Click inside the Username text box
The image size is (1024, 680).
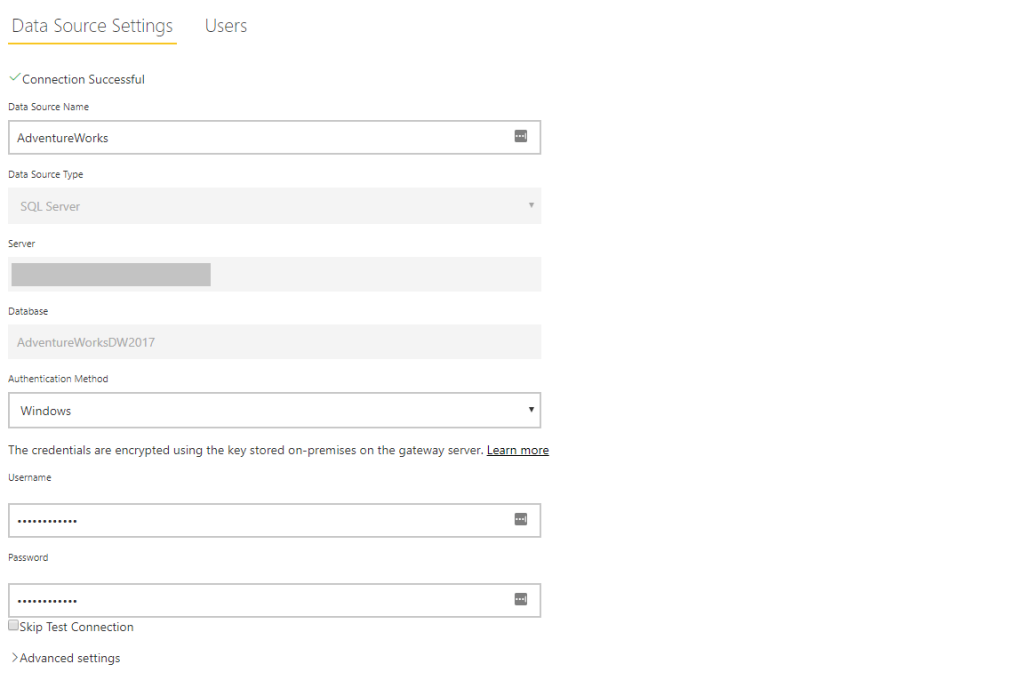[260, 520]
